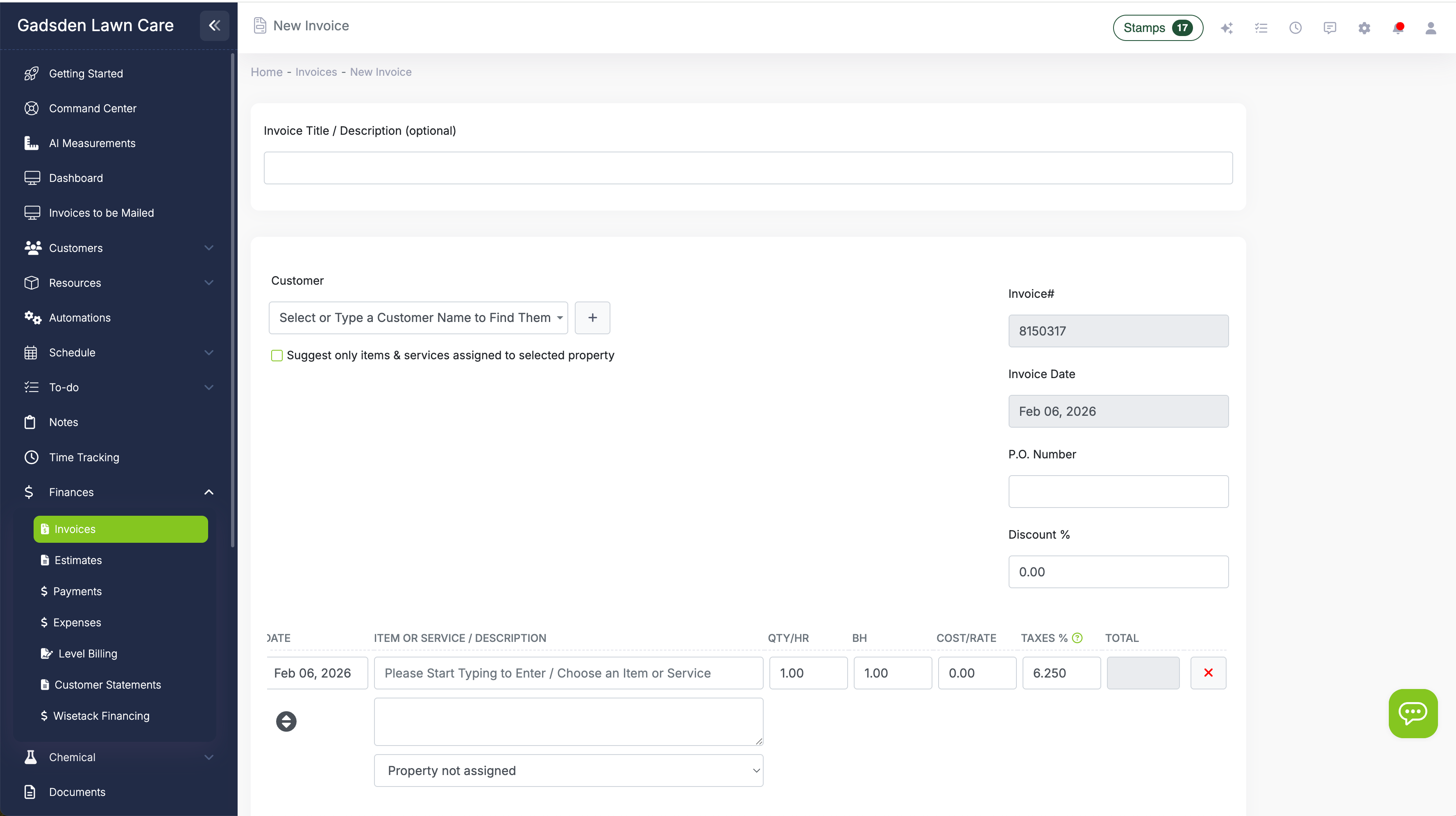The width and height of the screenshot is (1456, 816).
Task: Open the chat messages icon in header
Action: 1329,27
